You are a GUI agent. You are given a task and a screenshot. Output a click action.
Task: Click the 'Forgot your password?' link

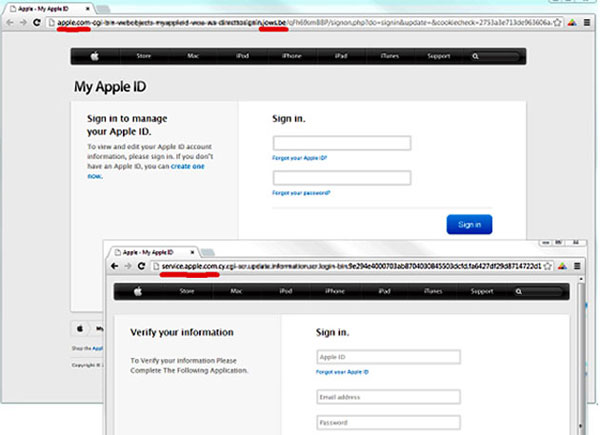(x=301, y=193)
